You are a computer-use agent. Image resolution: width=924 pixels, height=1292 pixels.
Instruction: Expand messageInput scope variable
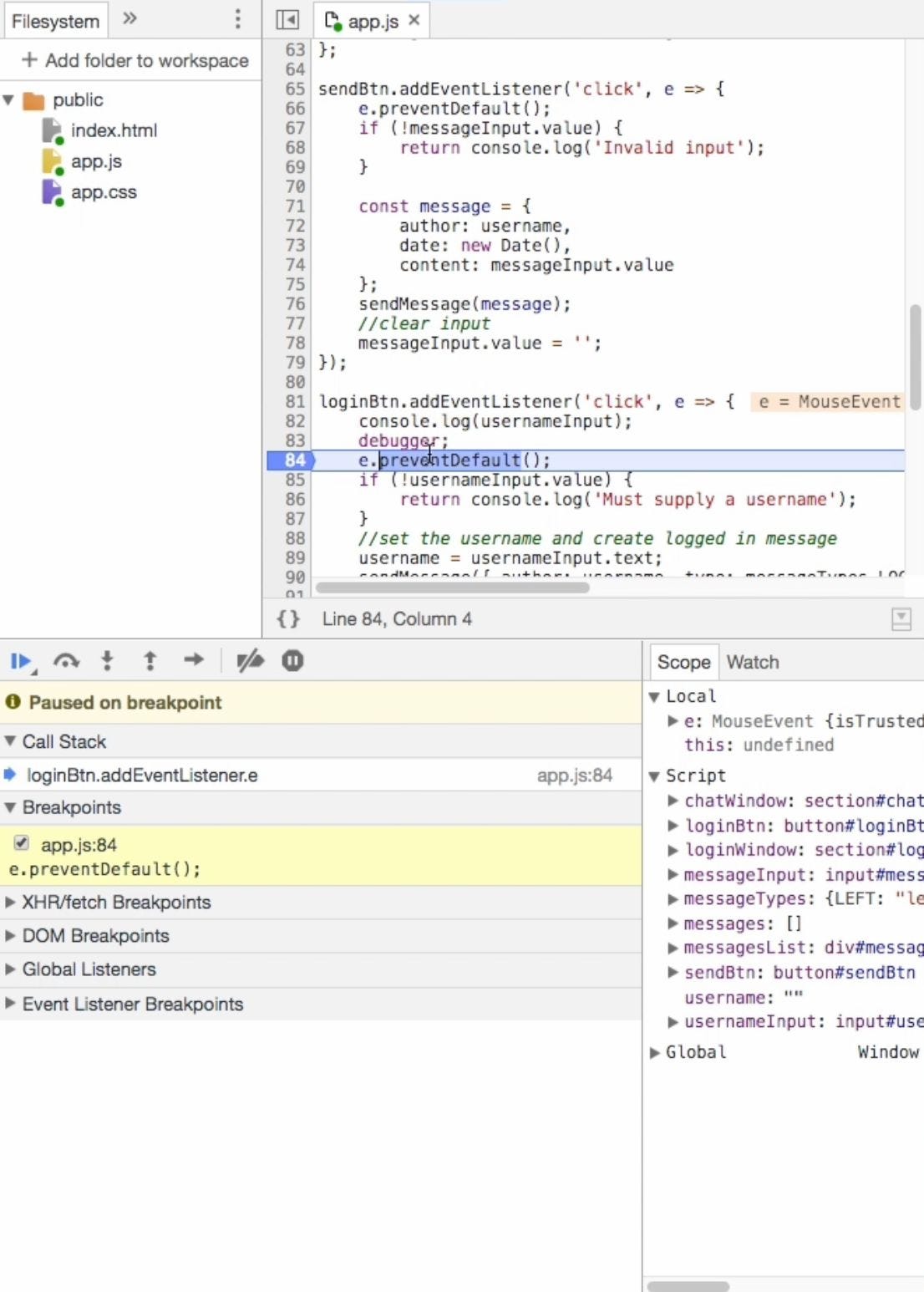tap(673, 875)
